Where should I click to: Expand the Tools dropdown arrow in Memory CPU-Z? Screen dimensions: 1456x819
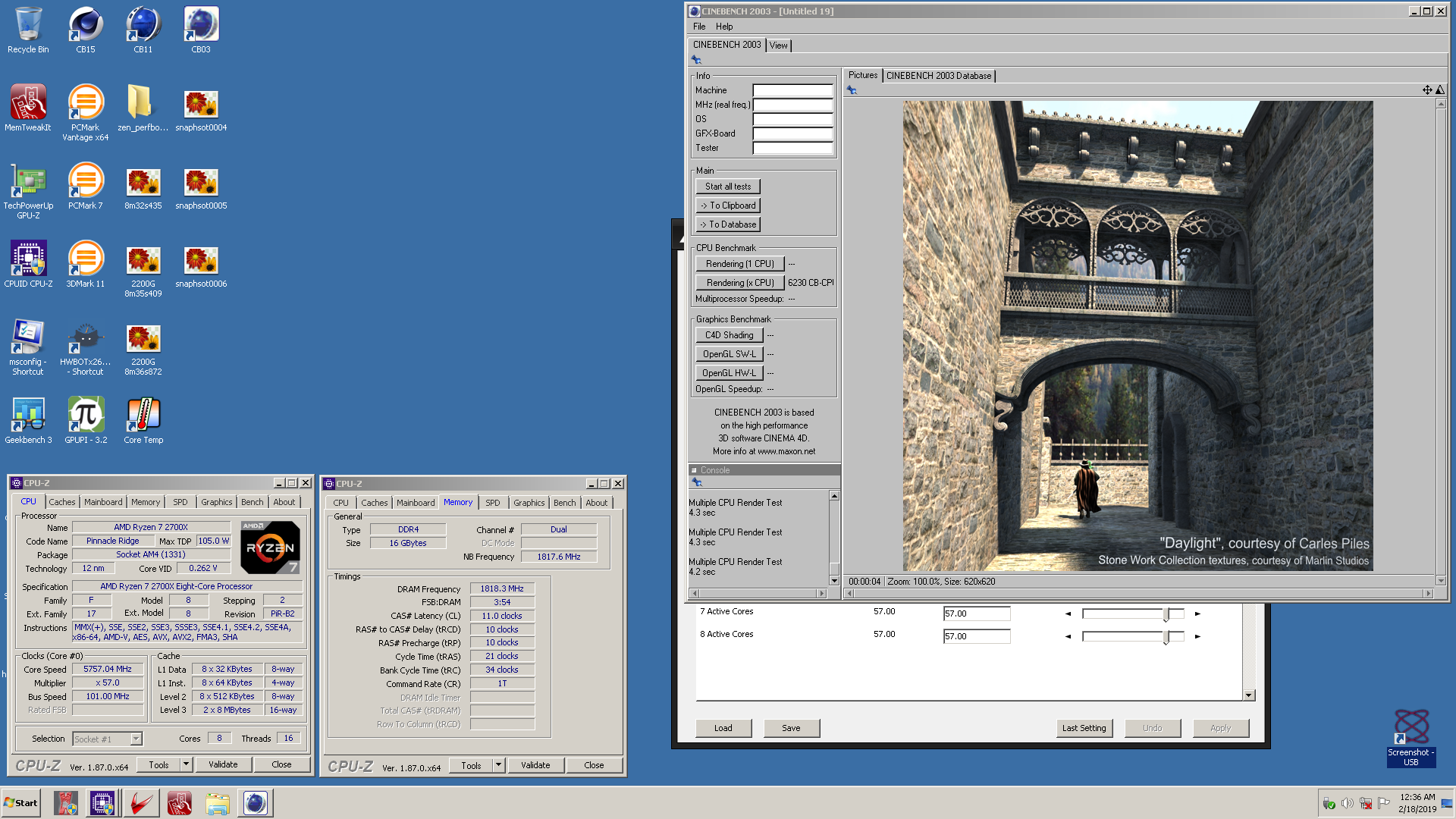pyautogui.click(x=498, y=765)
